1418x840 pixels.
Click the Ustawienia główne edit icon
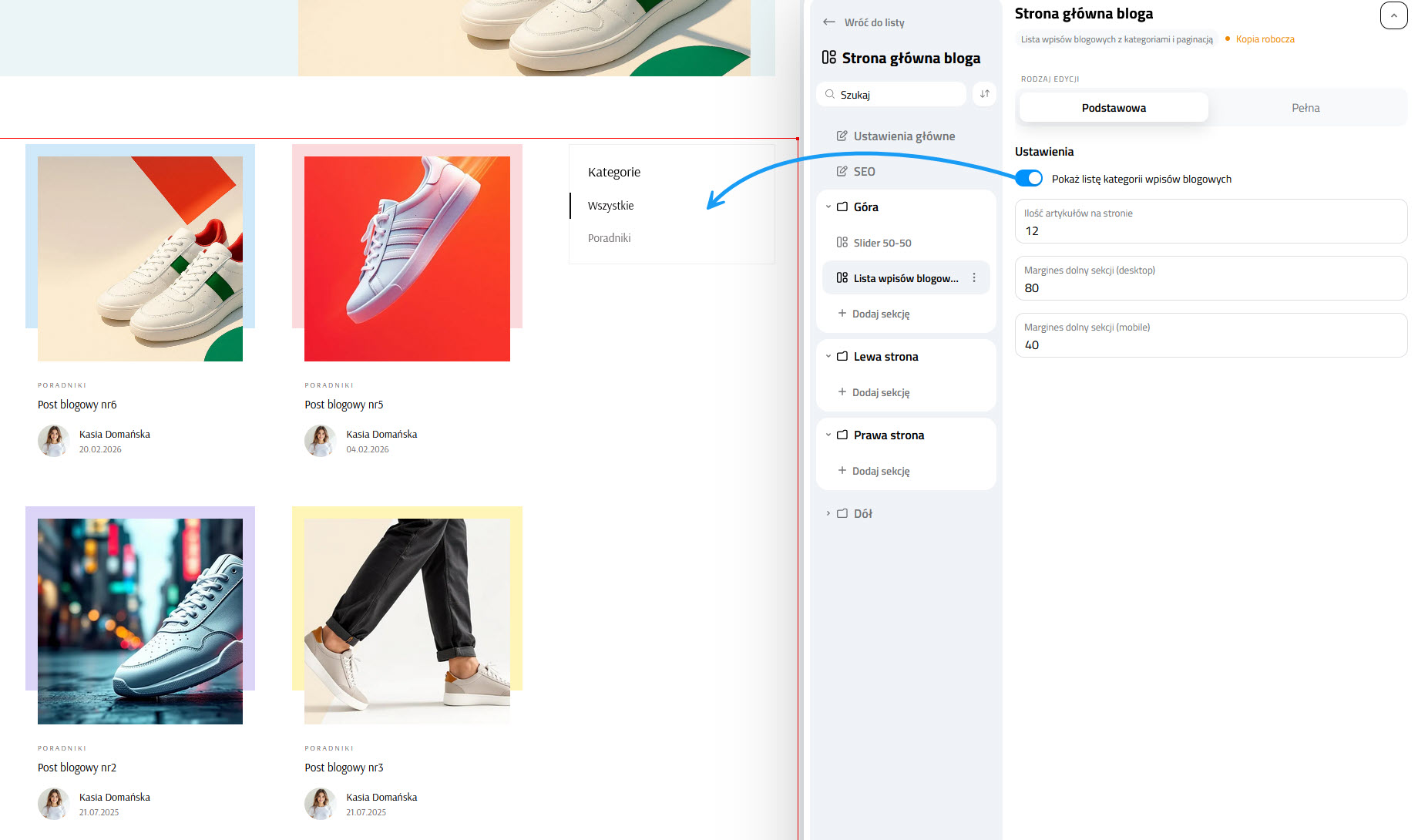coord(842,136)
